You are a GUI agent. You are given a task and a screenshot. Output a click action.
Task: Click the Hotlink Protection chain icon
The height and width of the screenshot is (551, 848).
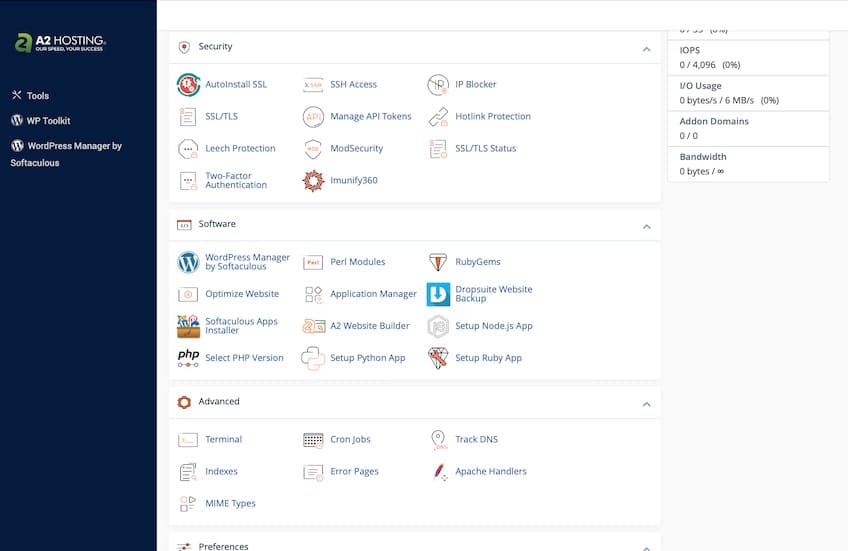[x=438, y=117]
